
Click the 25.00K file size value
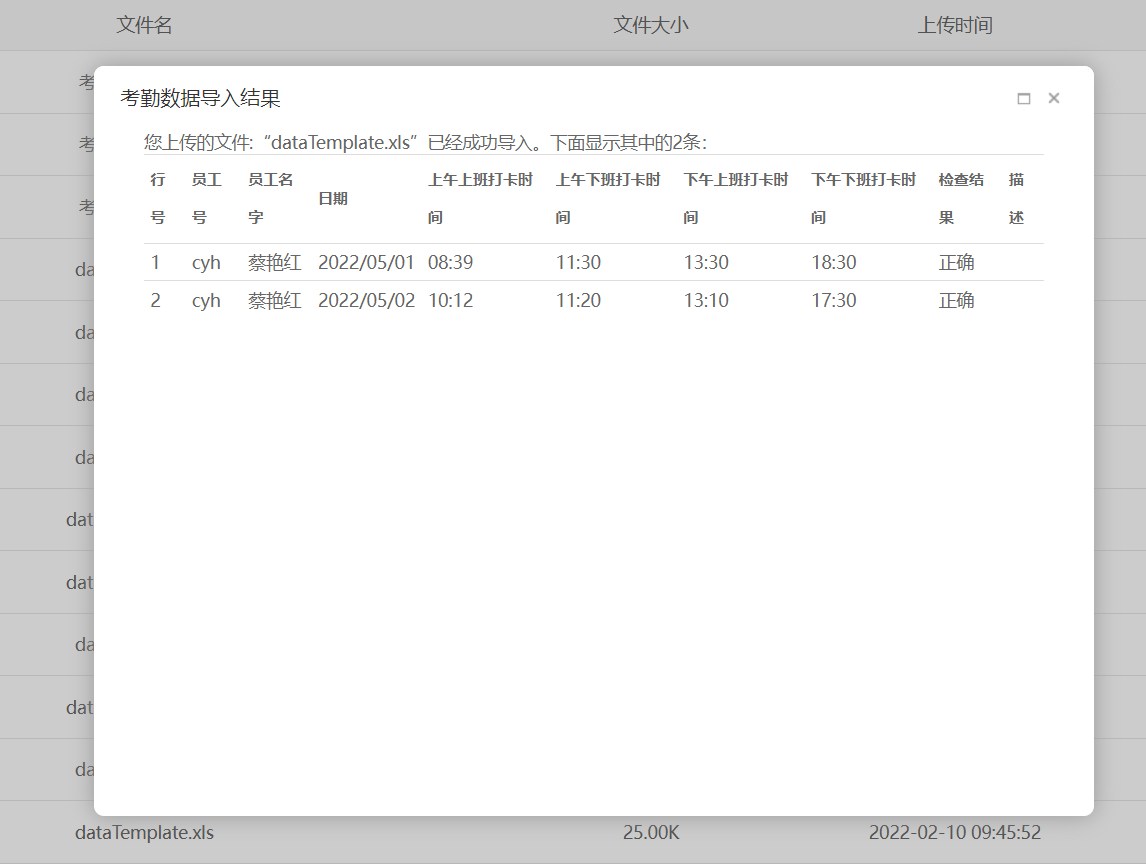tap(650, 833)
